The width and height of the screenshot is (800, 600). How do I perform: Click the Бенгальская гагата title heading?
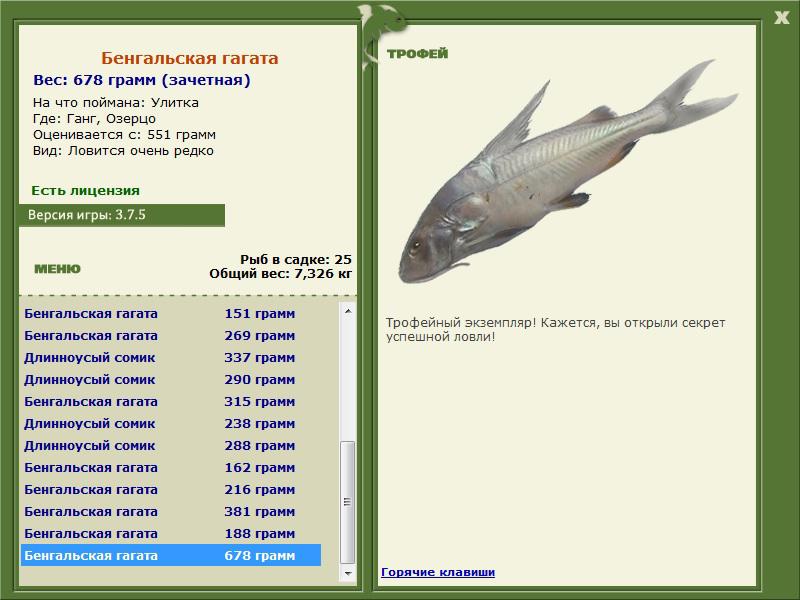tap(189, 58)
